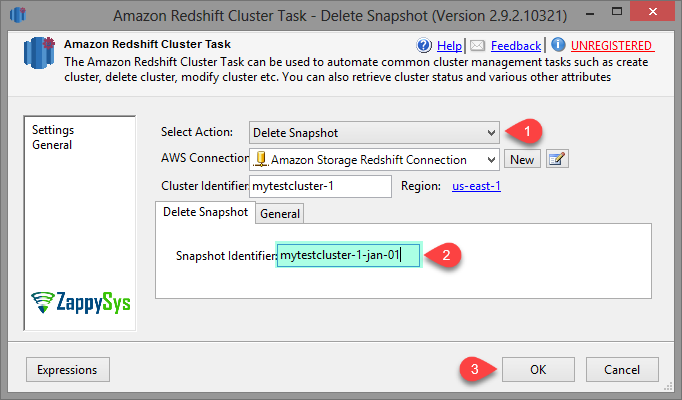Click the Help link

click(449, 46)
